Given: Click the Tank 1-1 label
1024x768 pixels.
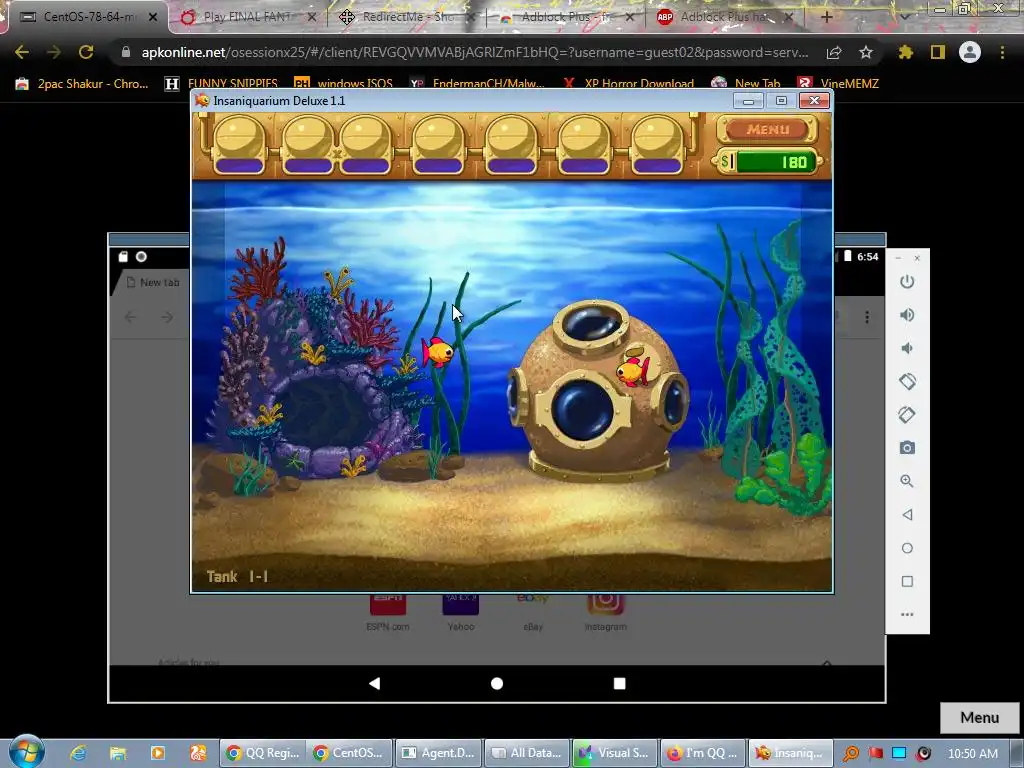Looking at the screenshot, I should pos(237,577).
